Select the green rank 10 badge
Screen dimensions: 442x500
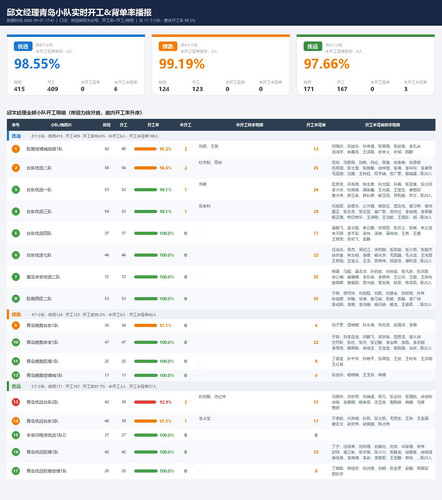(x=16, y=342)
